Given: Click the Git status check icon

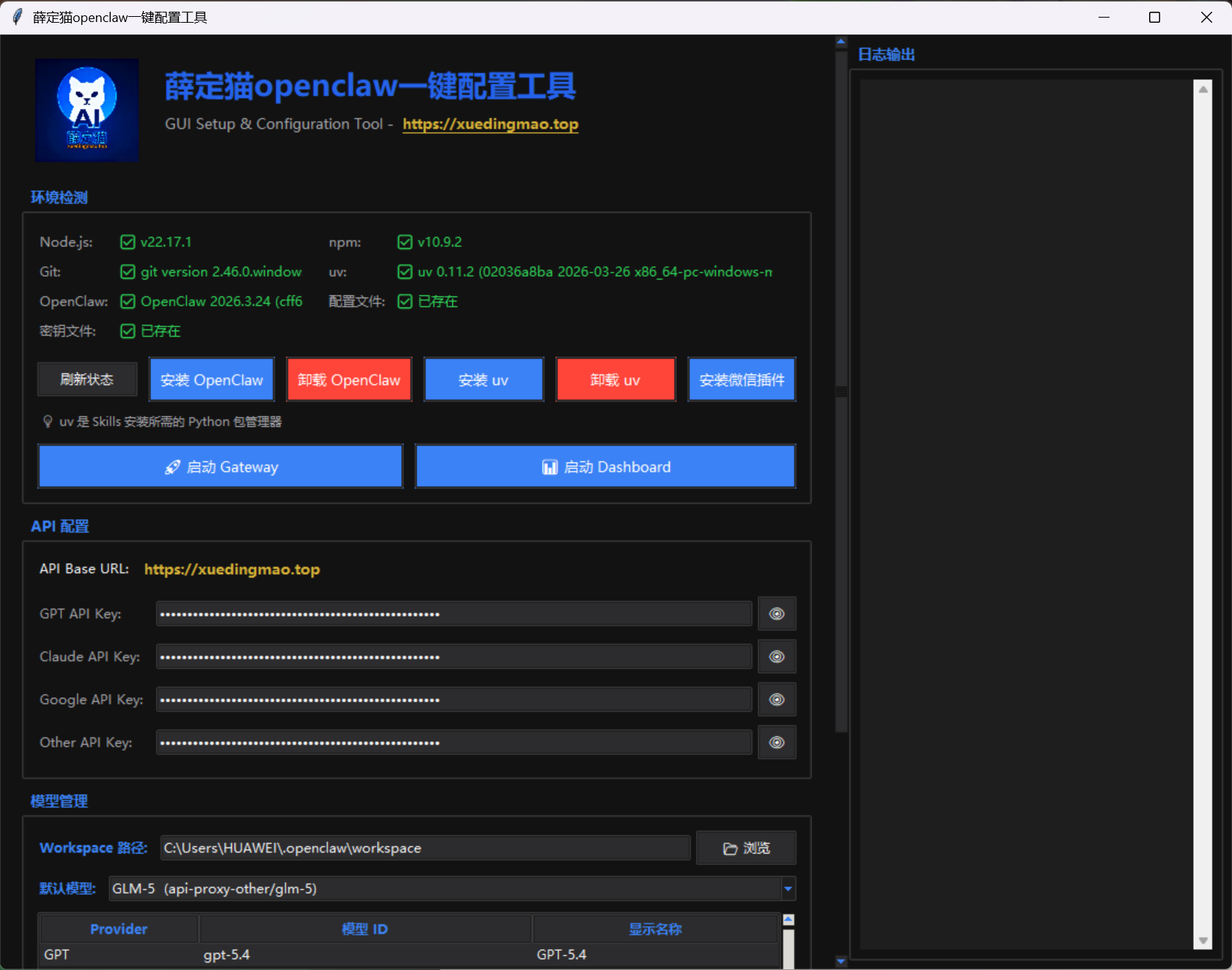Looking at the screenshot, I should coord(128,272).
